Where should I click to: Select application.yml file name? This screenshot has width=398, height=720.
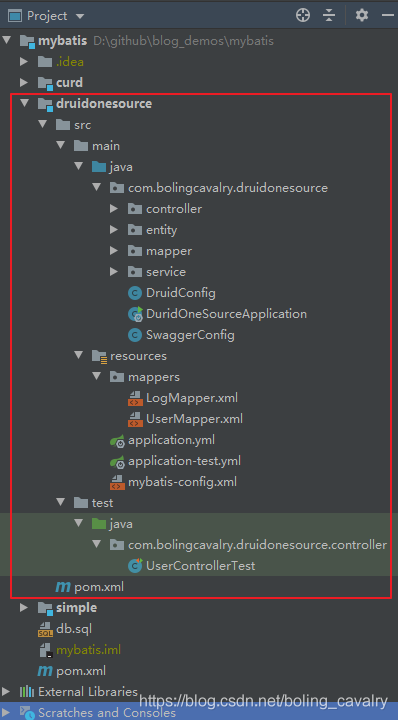pos(172,440)
